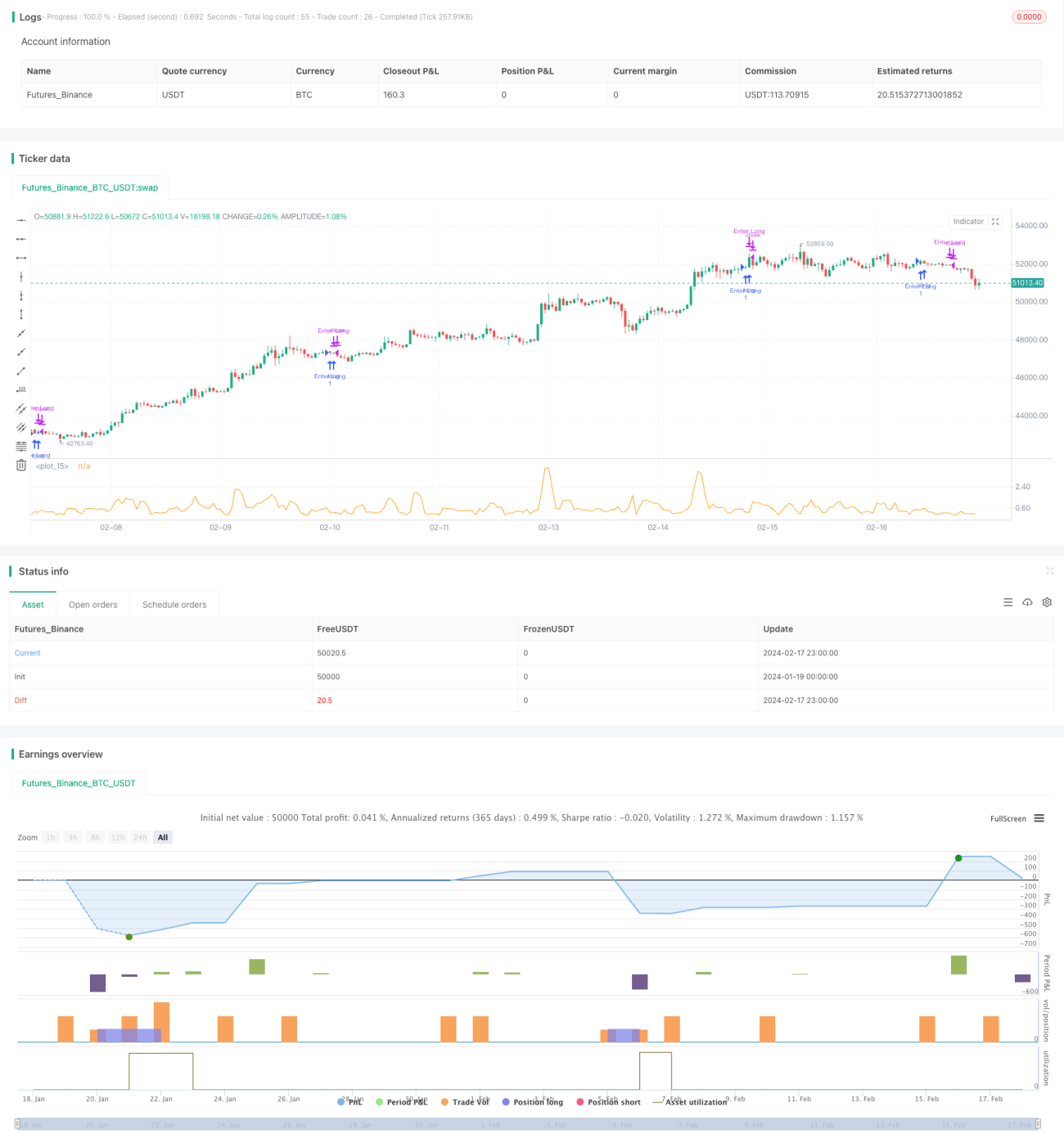Select the vertical ray line drawing tool
Image resolution: width=1064 pixels, height=1148 pixels.
coord(21,295)
